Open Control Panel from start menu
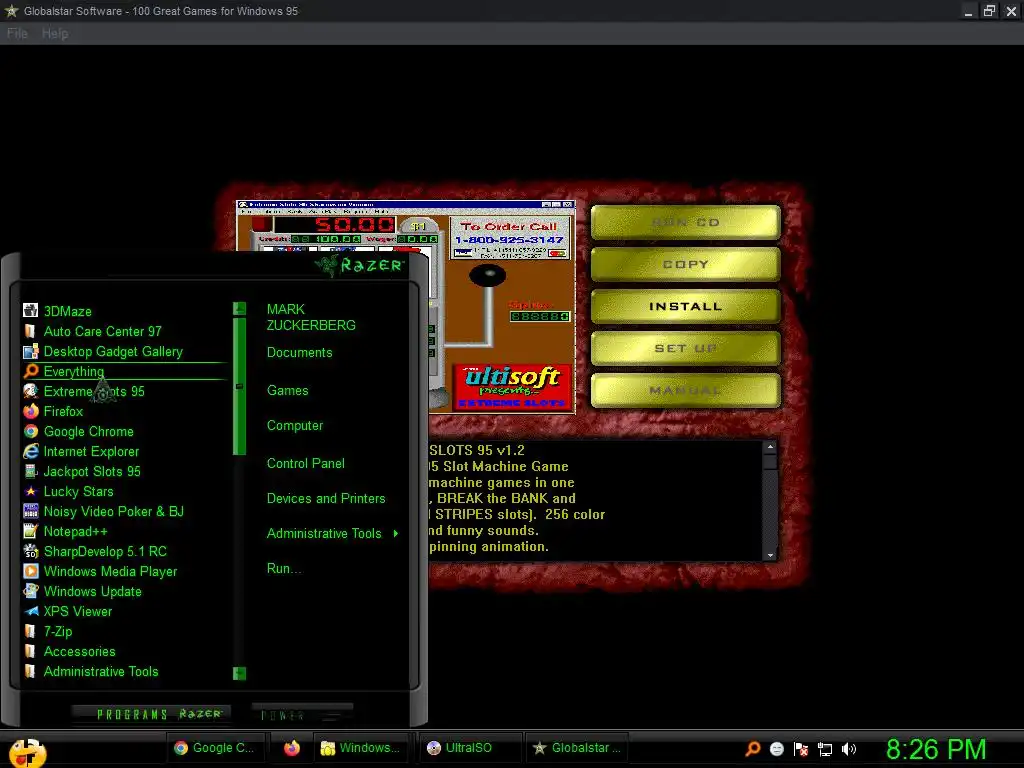The height and width of the screenshot is (768, 1024). pyautogui.click(x=306, y=464)
